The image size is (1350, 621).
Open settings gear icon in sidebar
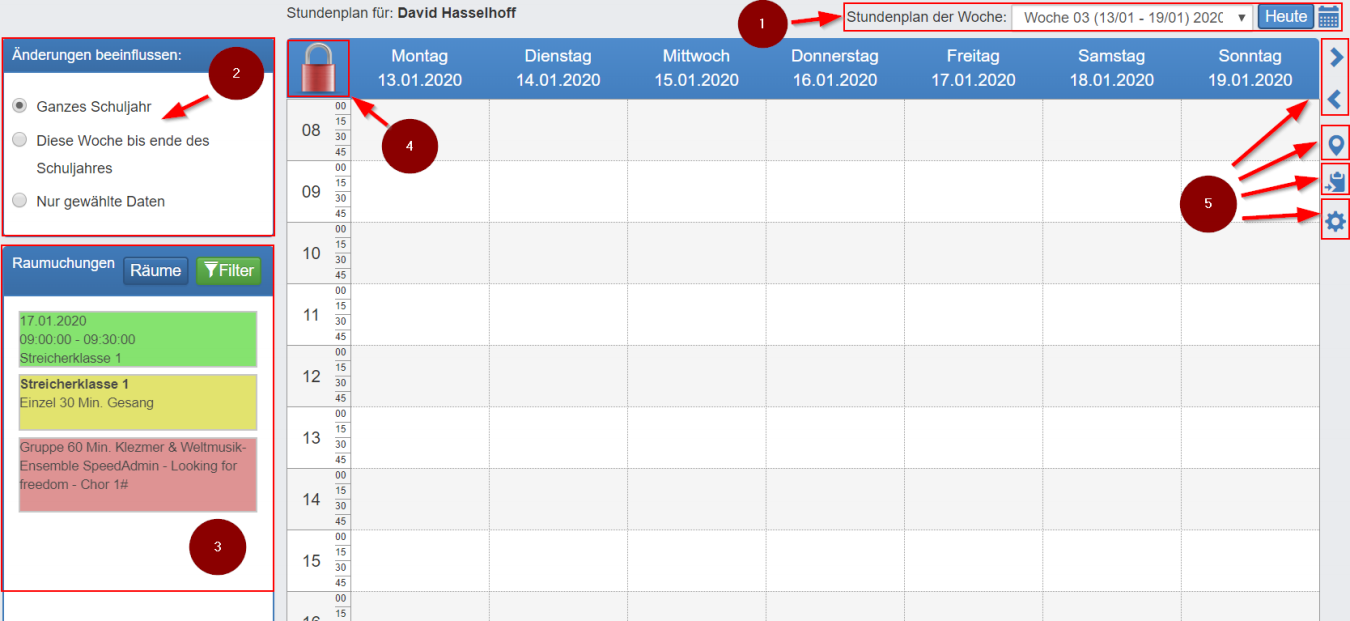1335,221
